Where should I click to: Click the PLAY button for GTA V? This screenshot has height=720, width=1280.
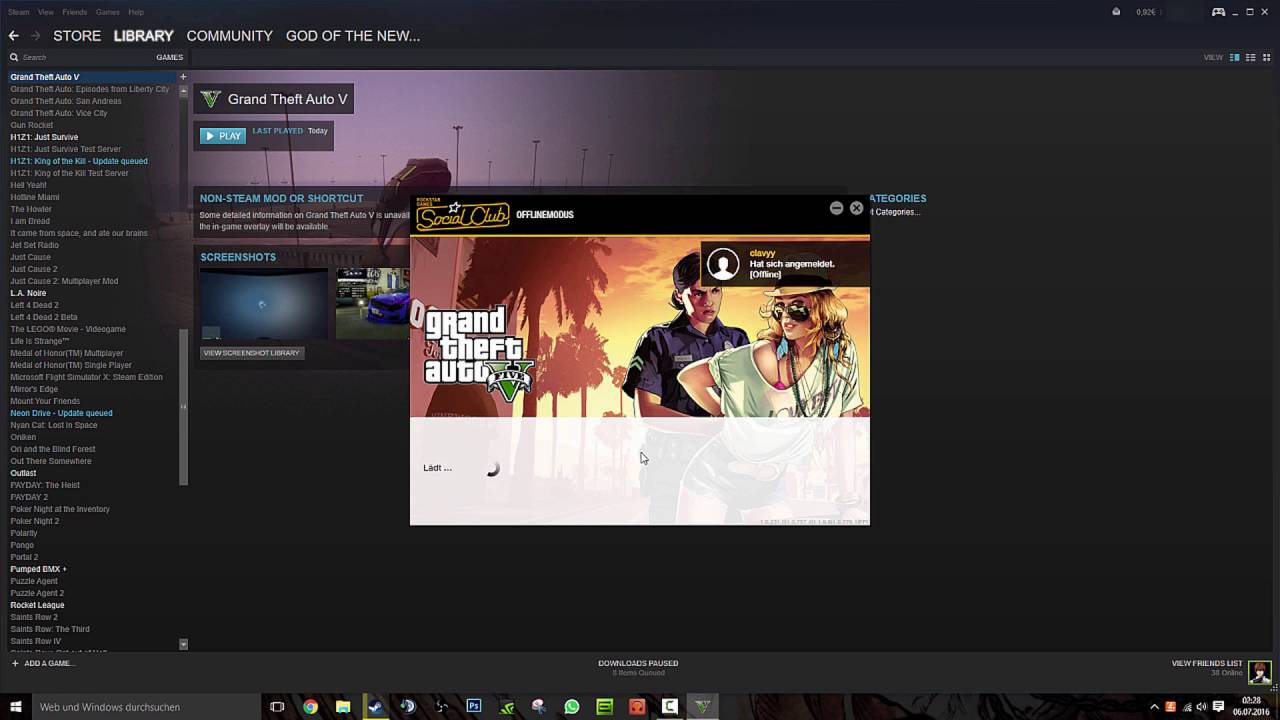tap(223, 136)
